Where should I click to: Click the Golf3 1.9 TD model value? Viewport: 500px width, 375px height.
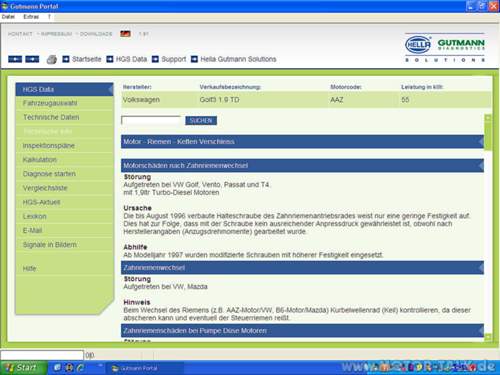click(x=220, y=100)
